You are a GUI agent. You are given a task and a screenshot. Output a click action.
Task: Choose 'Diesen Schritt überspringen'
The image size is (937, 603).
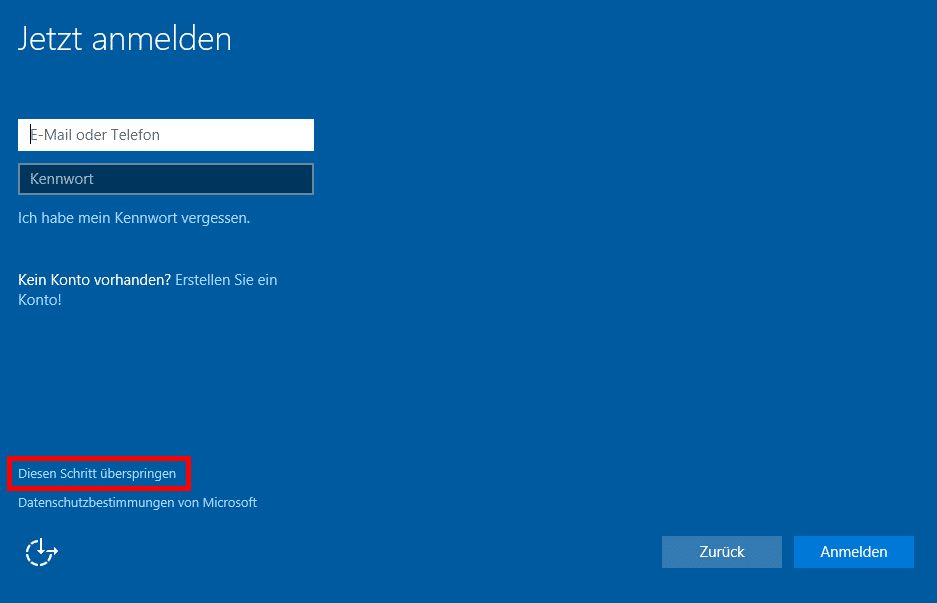97,473
